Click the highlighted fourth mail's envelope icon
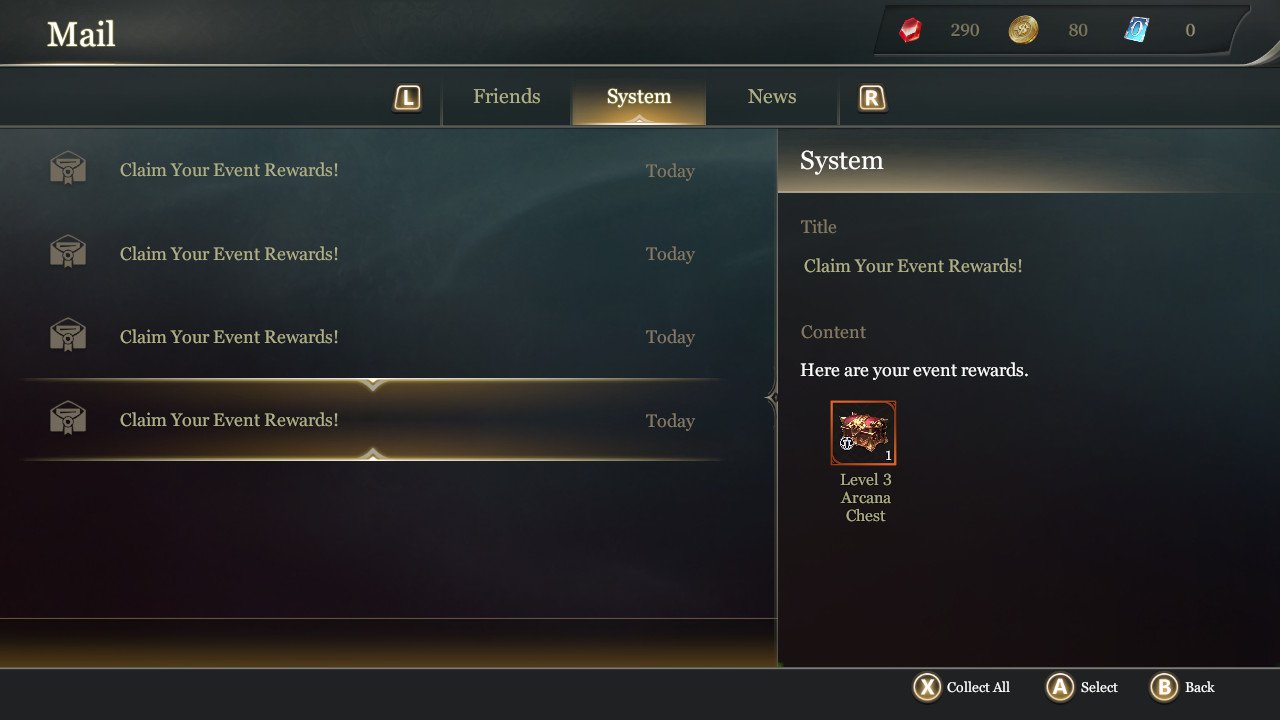The image size is (1280, 720). (68, 418)
